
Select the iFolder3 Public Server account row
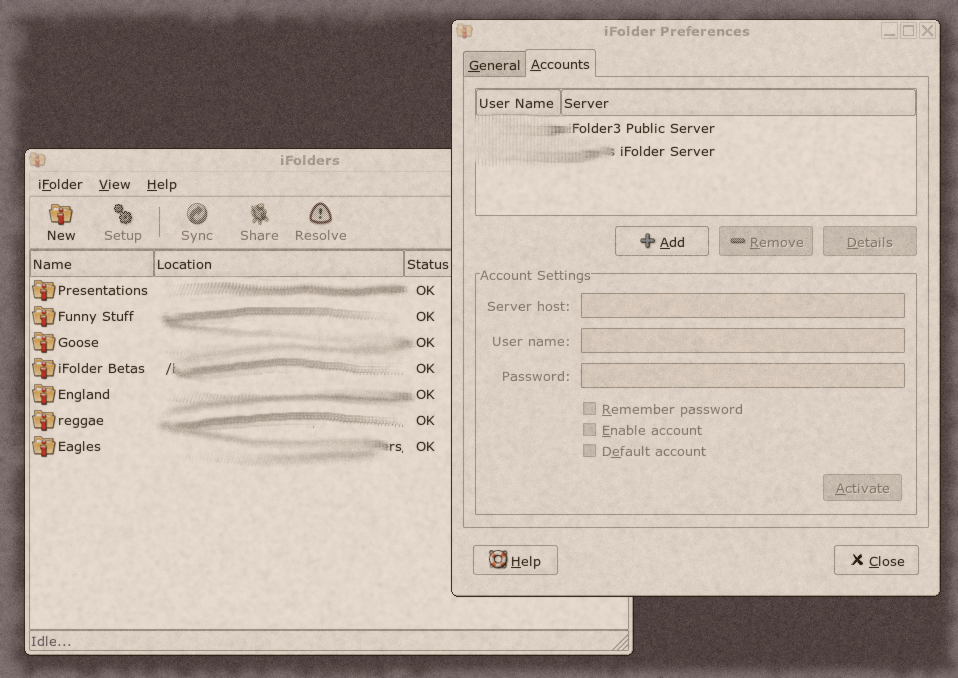[x=642, y=129]
